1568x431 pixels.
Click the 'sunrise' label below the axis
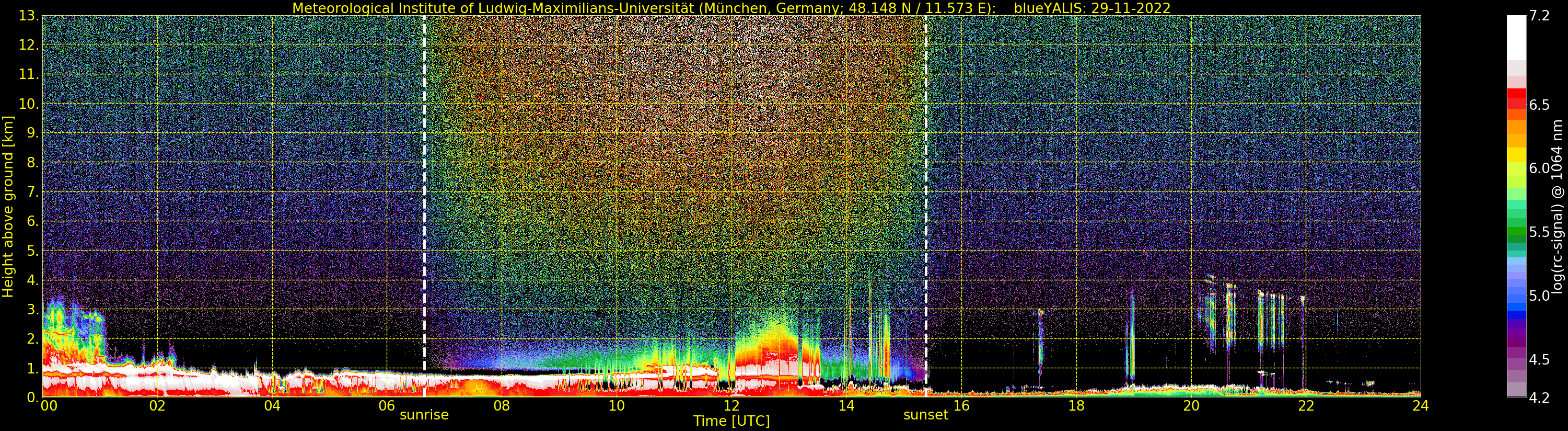(x=424, y=415)
